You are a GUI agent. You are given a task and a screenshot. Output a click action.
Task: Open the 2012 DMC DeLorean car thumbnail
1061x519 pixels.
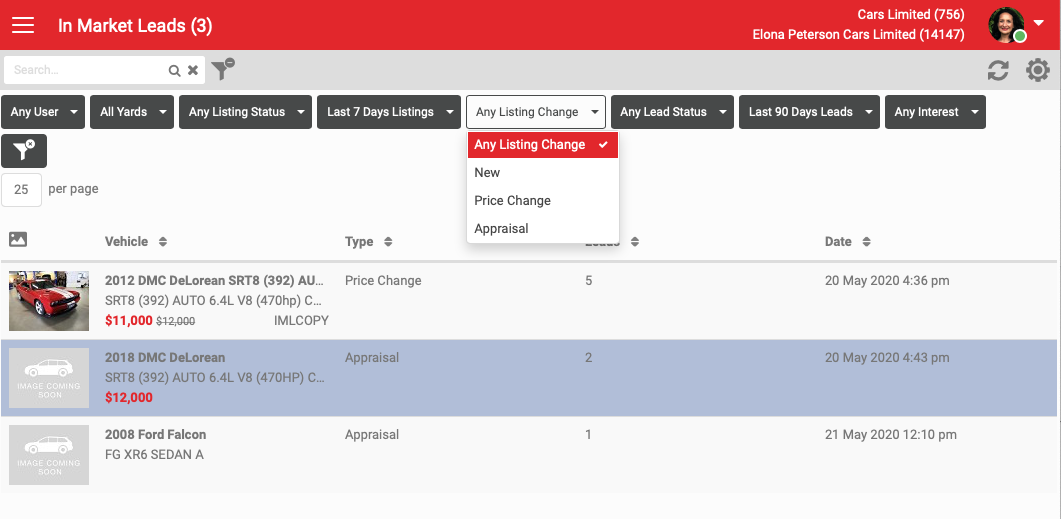[x=49, y=301]
